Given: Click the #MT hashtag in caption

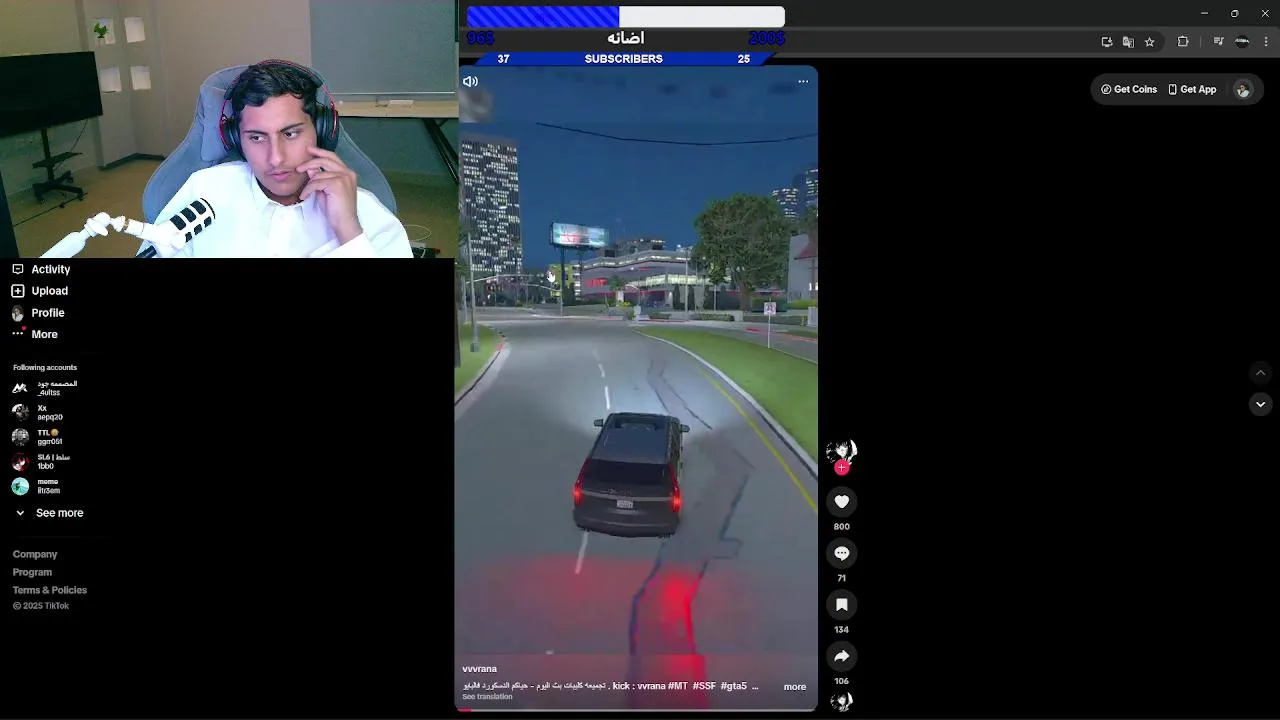Looking at the screenshot, I should pos(678,687).
